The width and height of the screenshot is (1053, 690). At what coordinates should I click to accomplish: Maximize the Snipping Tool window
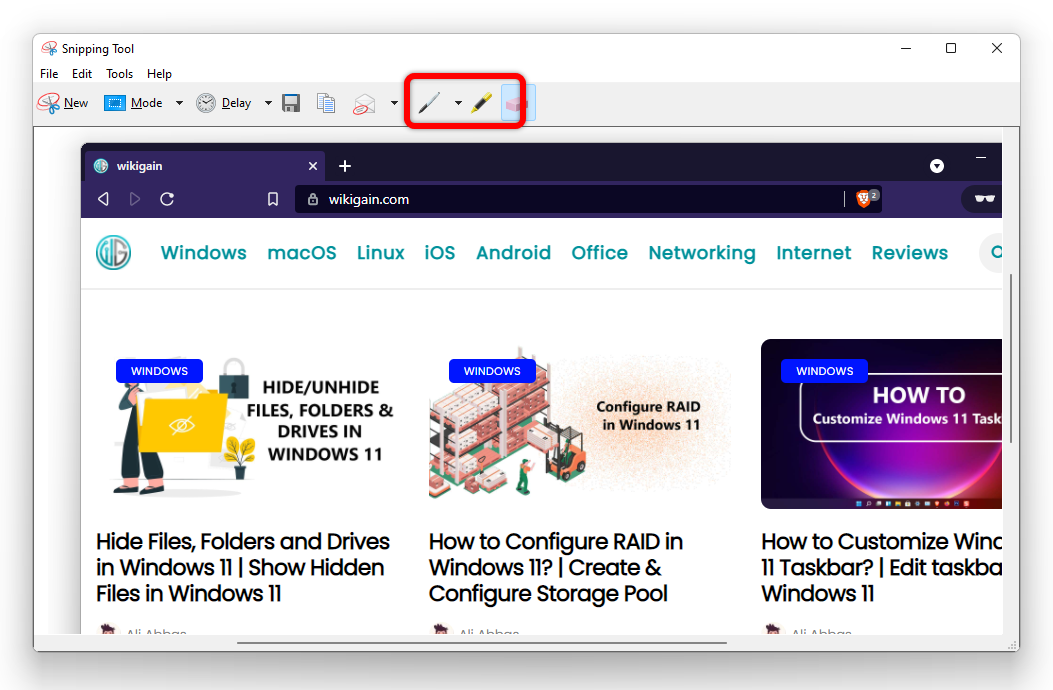951,48
